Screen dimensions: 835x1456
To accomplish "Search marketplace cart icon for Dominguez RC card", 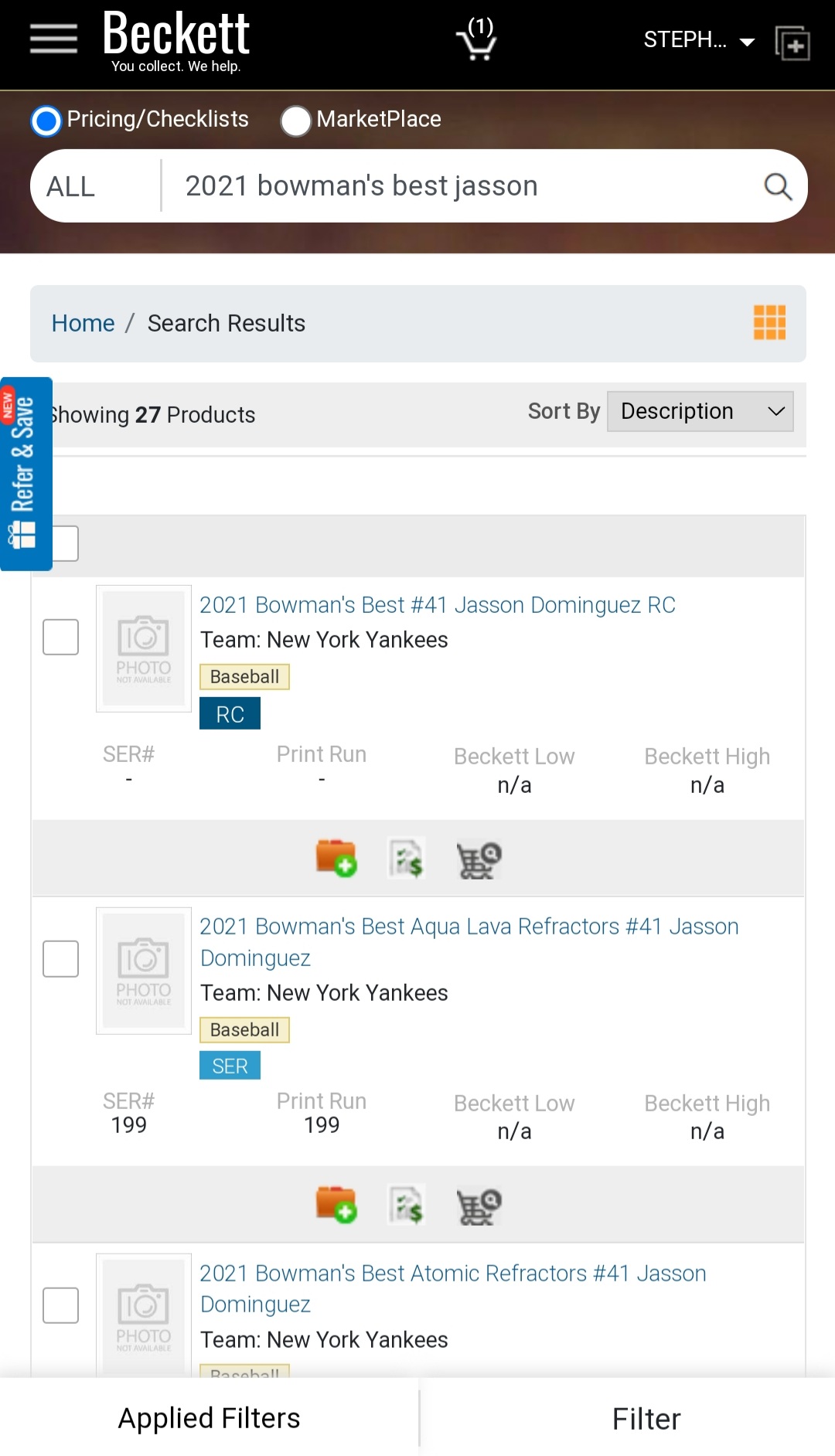I will [479, 859].
